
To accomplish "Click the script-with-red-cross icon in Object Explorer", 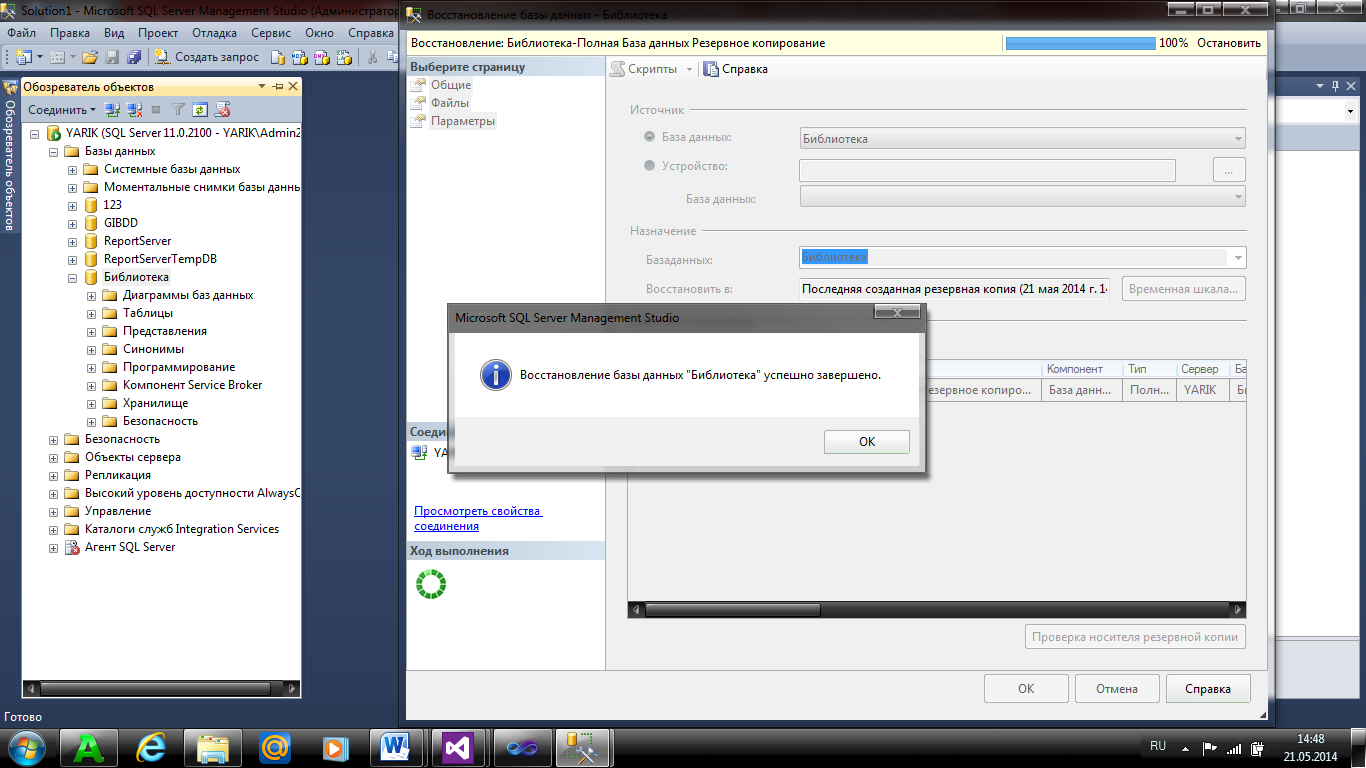I will coord(222,109).
